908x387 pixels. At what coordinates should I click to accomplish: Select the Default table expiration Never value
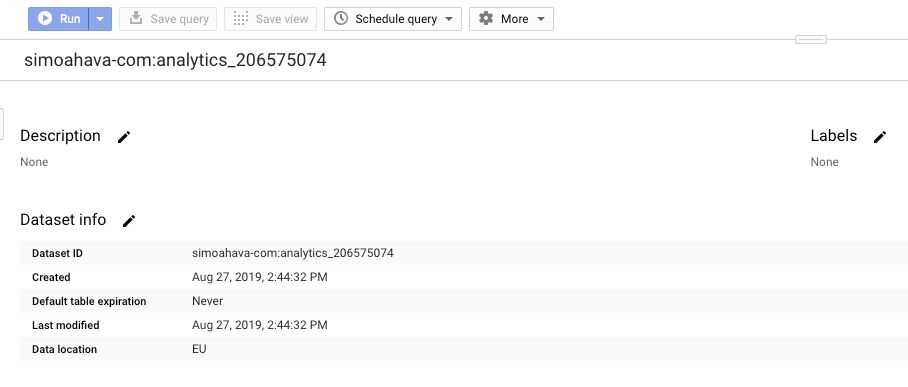pyautogui.click(x=207, y=301)
